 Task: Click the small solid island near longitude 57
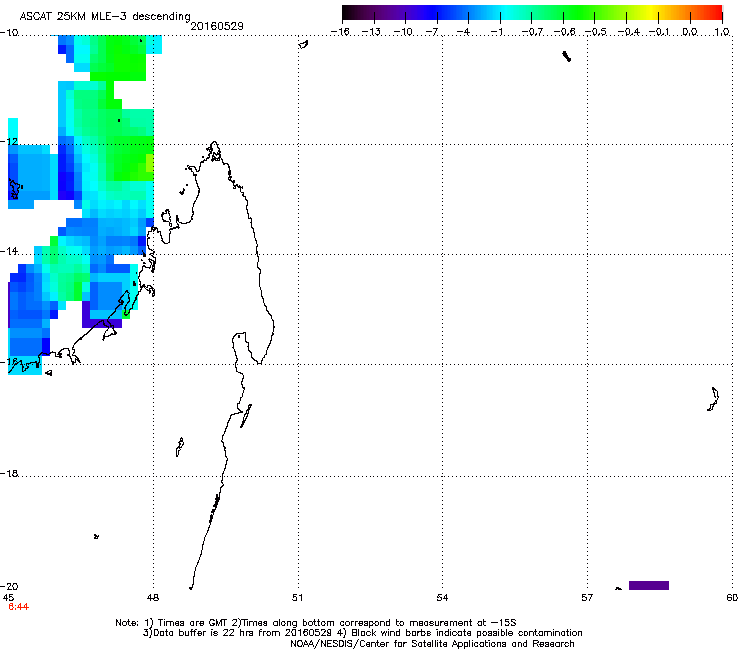[567, 57]
